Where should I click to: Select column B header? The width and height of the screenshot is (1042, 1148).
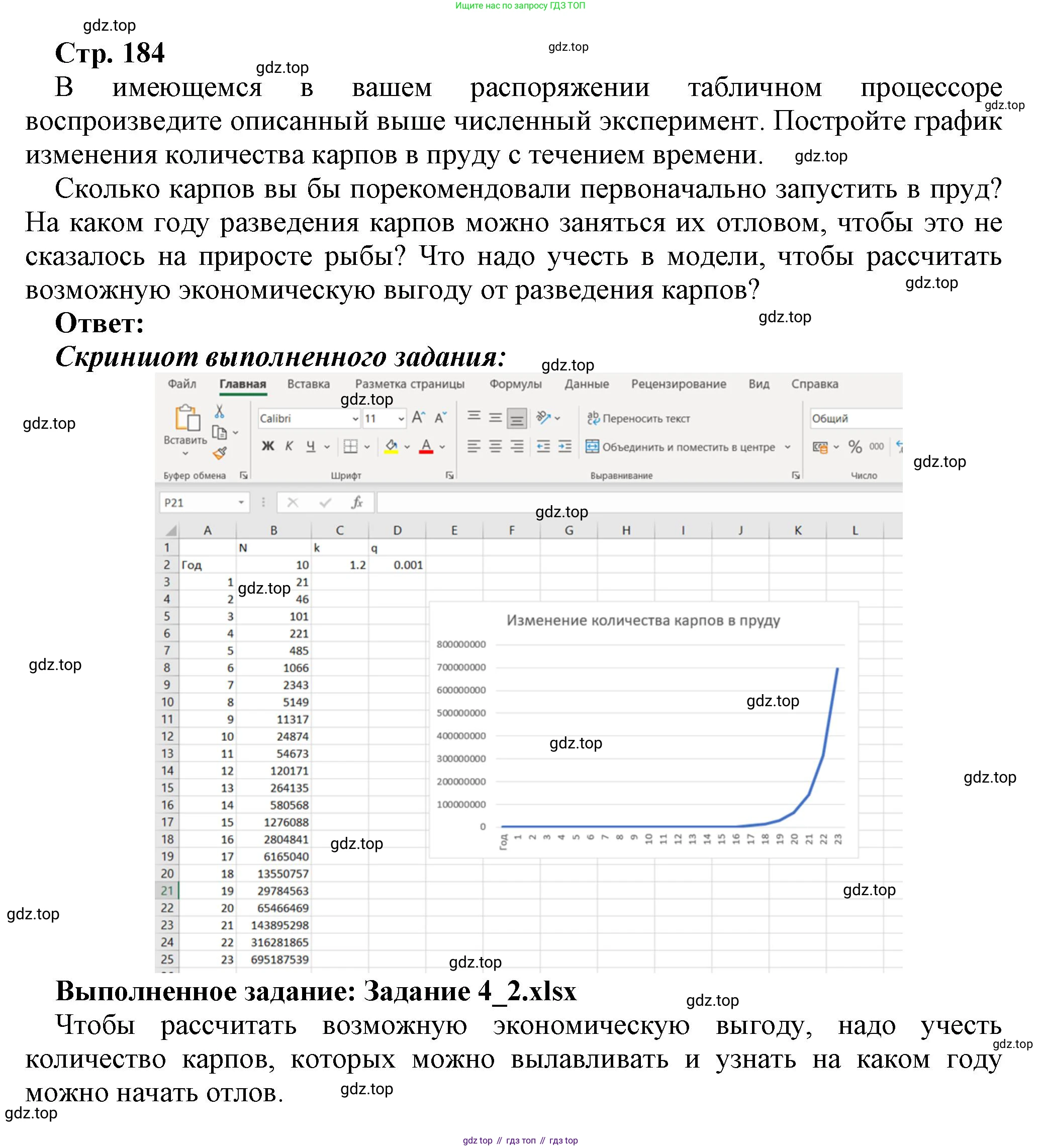(x=273, y=530)
